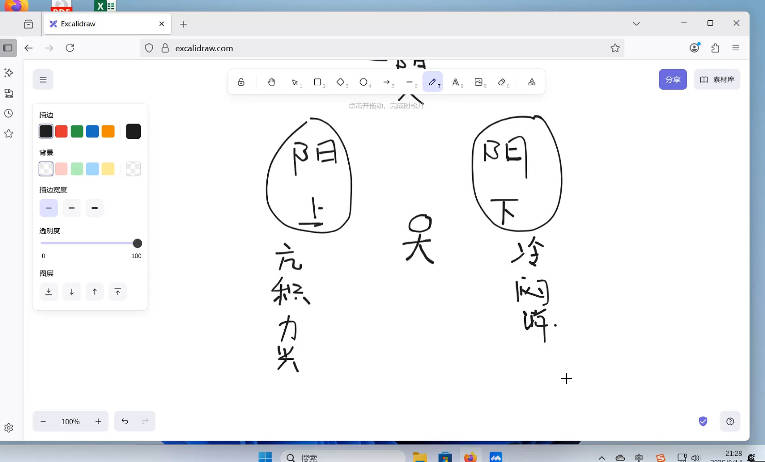Image resolution: width=765 pixels, height=462 pixels.
Task: Select the hand (pan) tool
Action: 271,82
